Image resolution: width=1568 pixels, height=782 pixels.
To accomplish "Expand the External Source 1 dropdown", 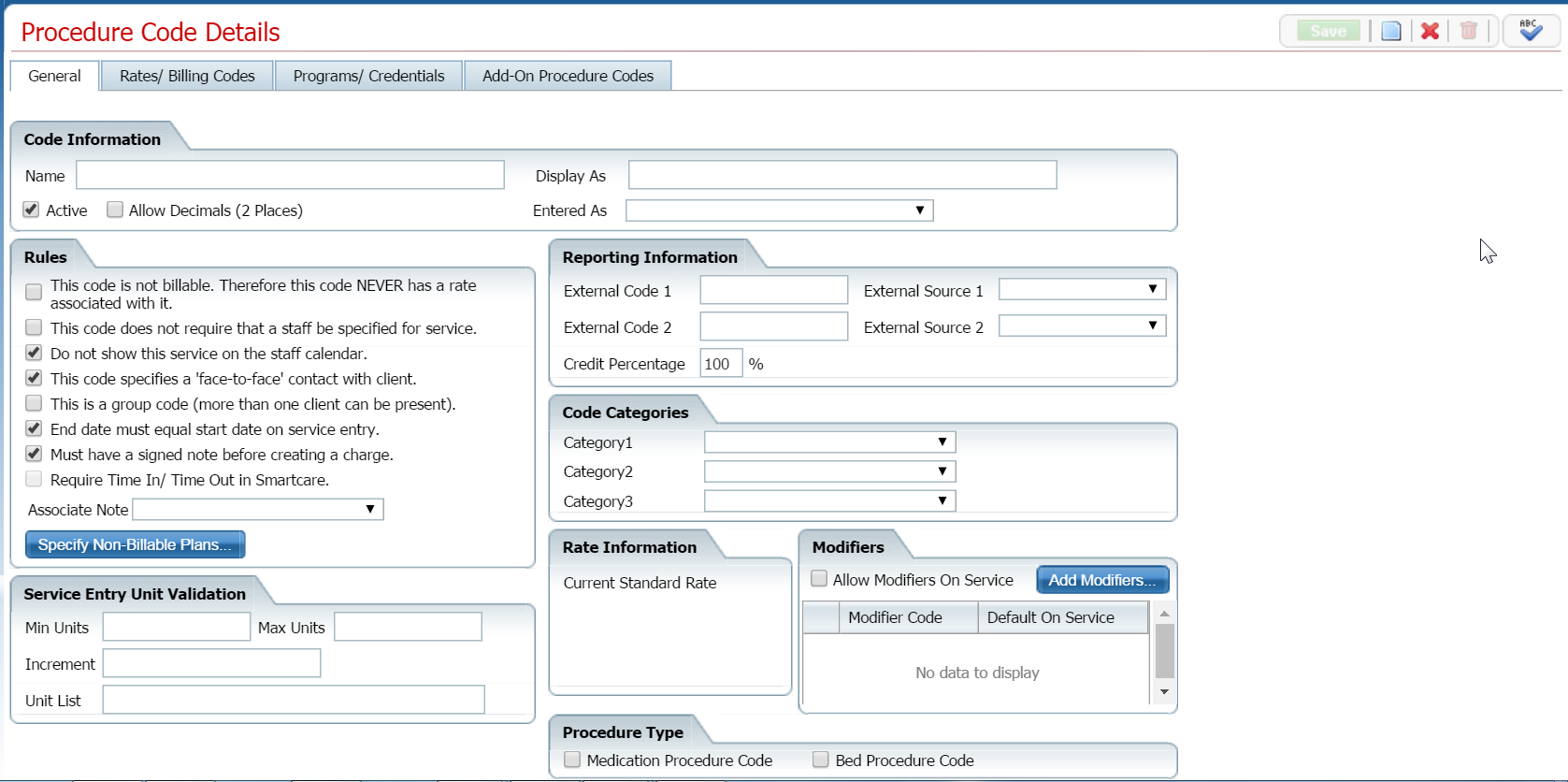I will 1082,290.
